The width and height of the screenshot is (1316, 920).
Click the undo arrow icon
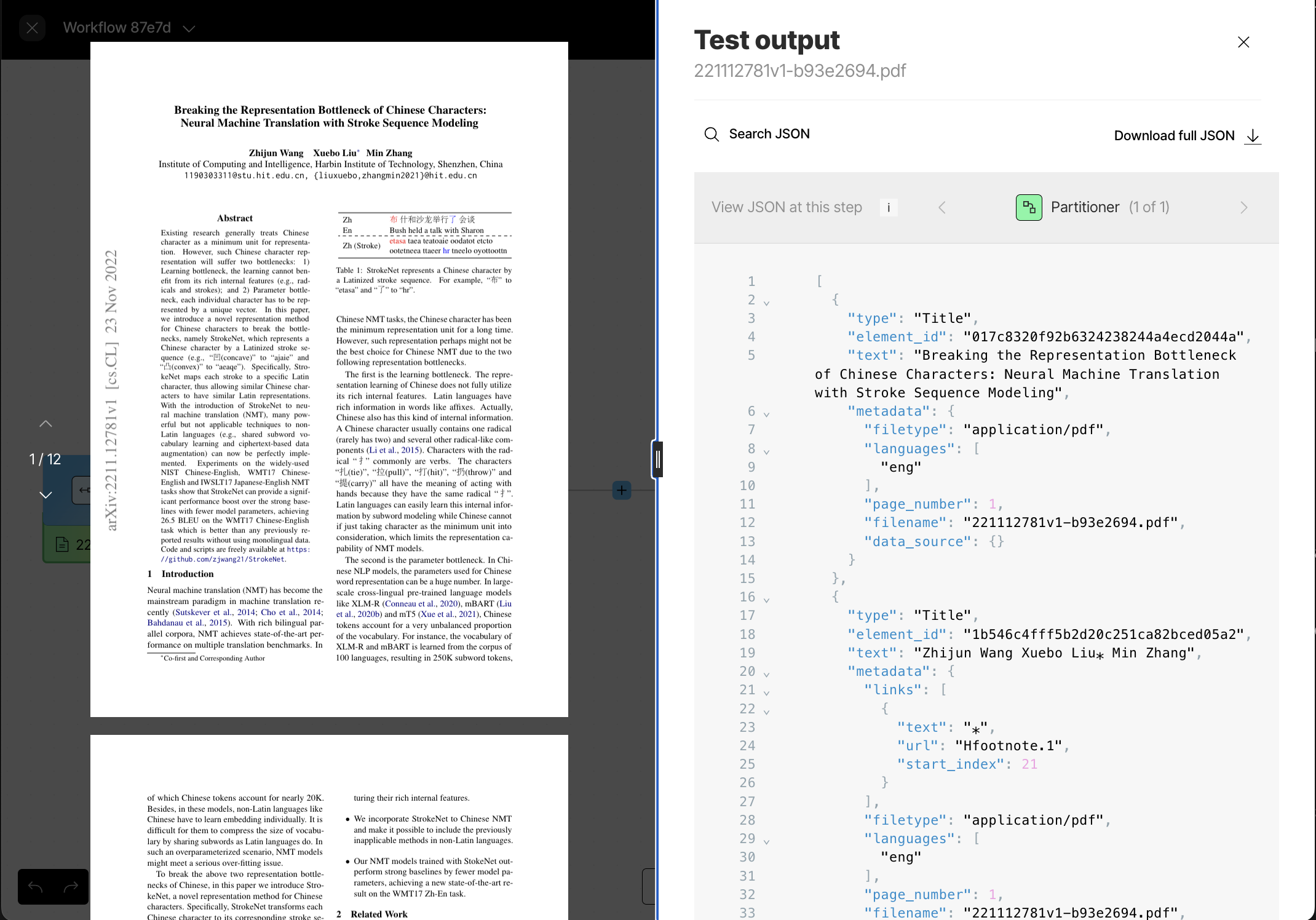tap(34, 887)
